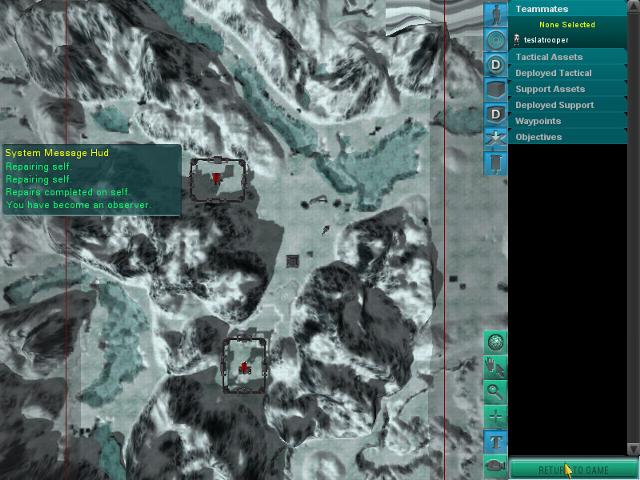Click the crosshair center-map tool
640x480 pixels.
(496, 416)
